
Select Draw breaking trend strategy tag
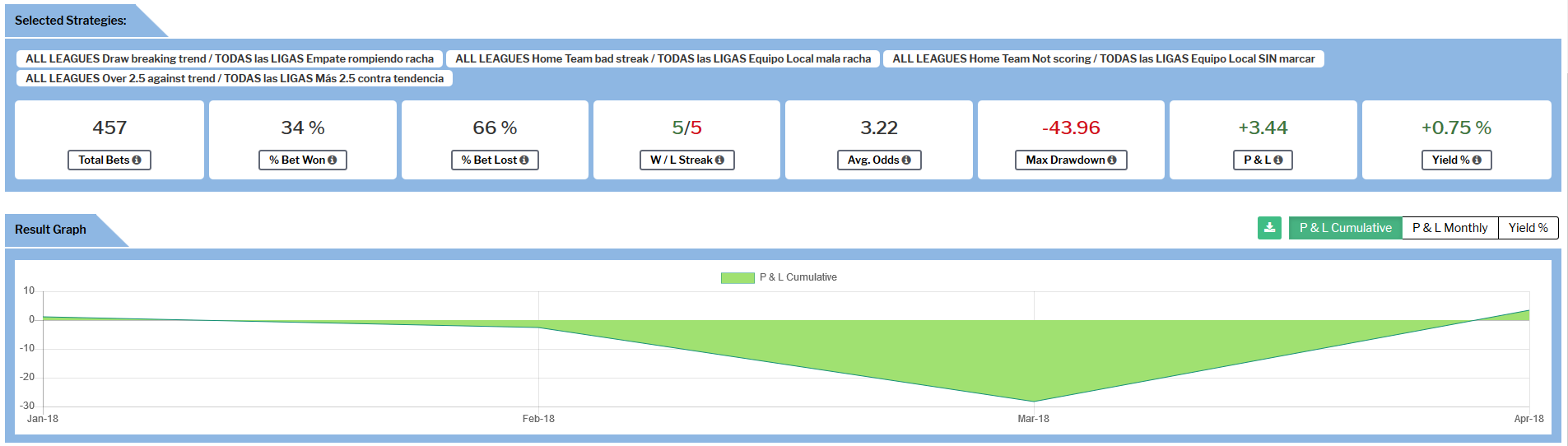230,58
